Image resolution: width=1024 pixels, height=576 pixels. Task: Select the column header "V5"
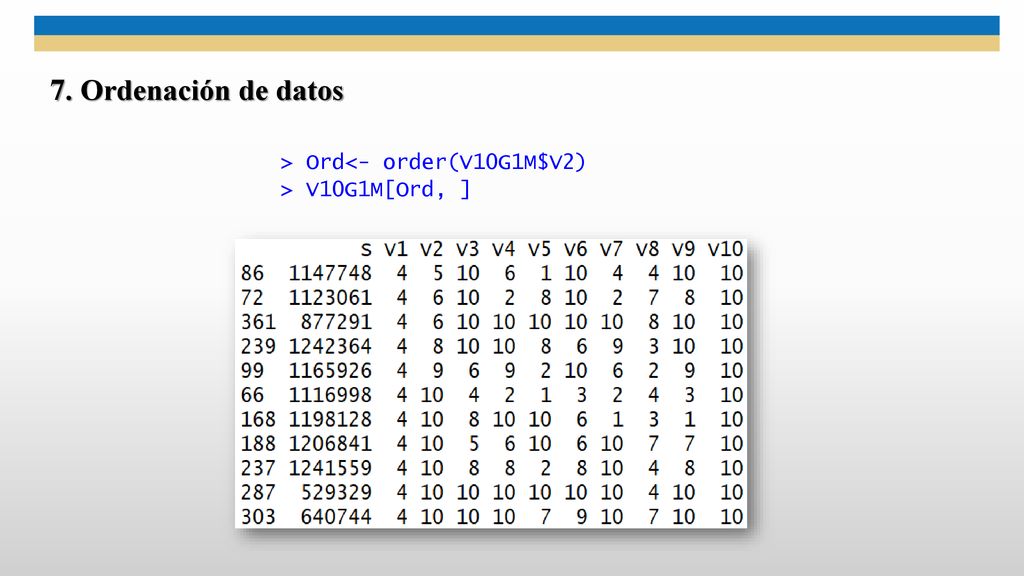click(539, 249)
